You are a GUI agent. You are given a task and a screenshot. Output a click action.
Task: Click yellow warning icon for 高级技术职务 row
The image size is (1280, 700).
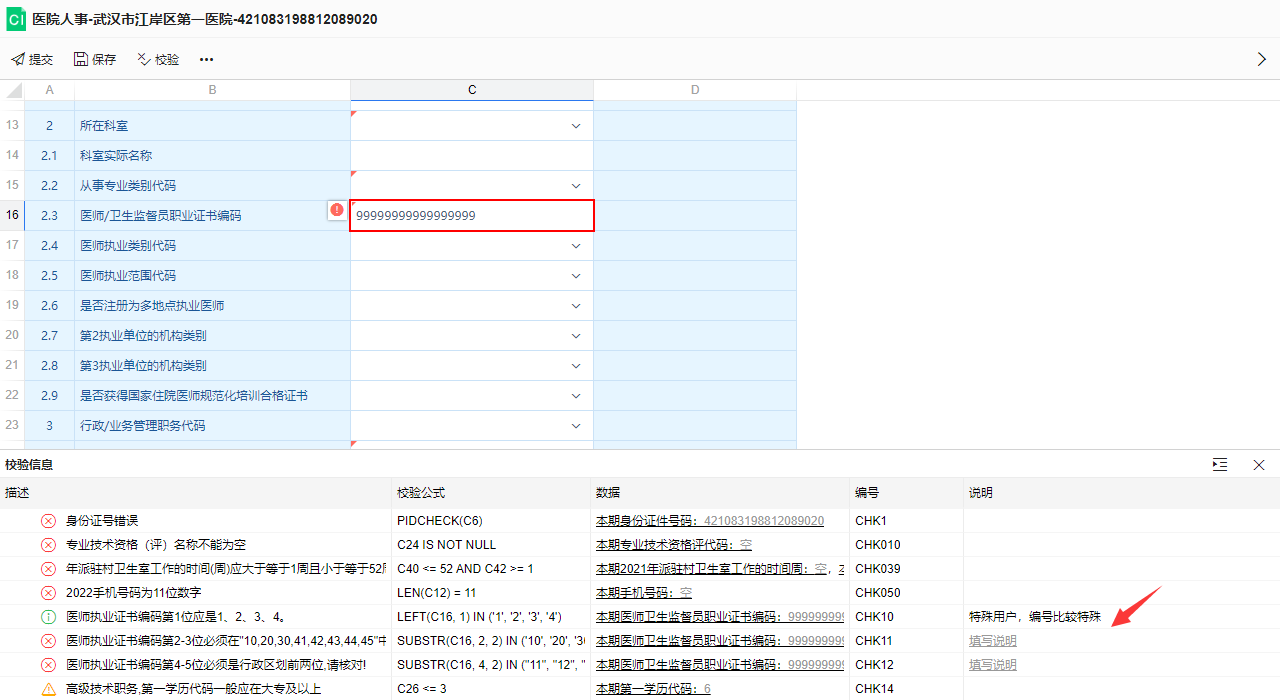[48, 689]
